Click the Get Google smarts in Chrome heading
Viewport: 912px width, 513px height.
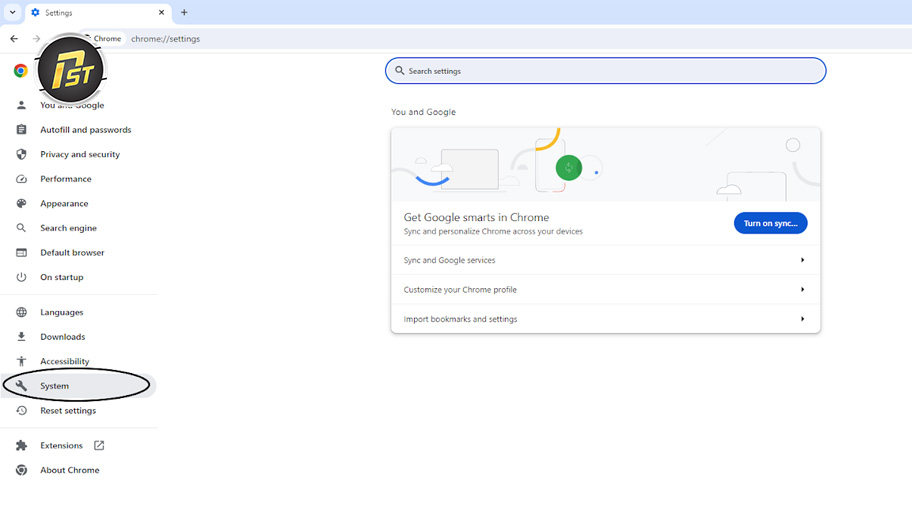(476, 217)
